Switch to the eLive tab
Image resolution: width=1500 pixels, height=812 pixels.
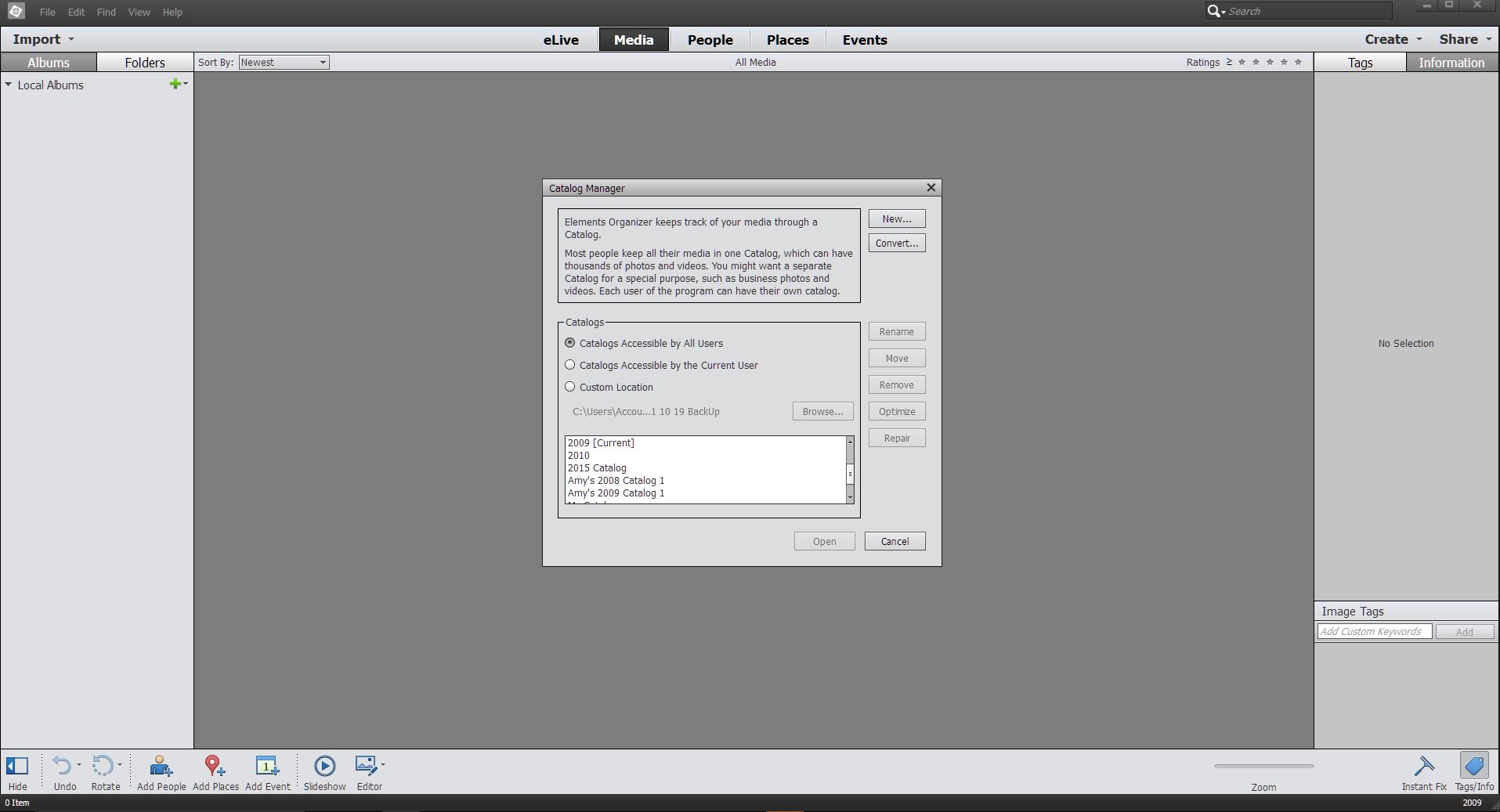tap(561, 40)
